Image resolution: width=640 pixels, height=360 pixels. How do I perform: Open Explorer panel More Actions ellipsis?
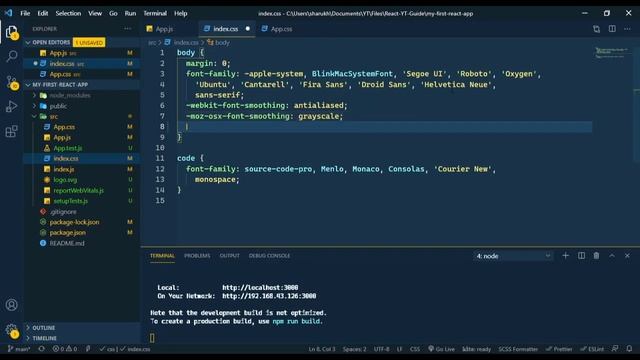pyautogui.click(x=128, y=29)
